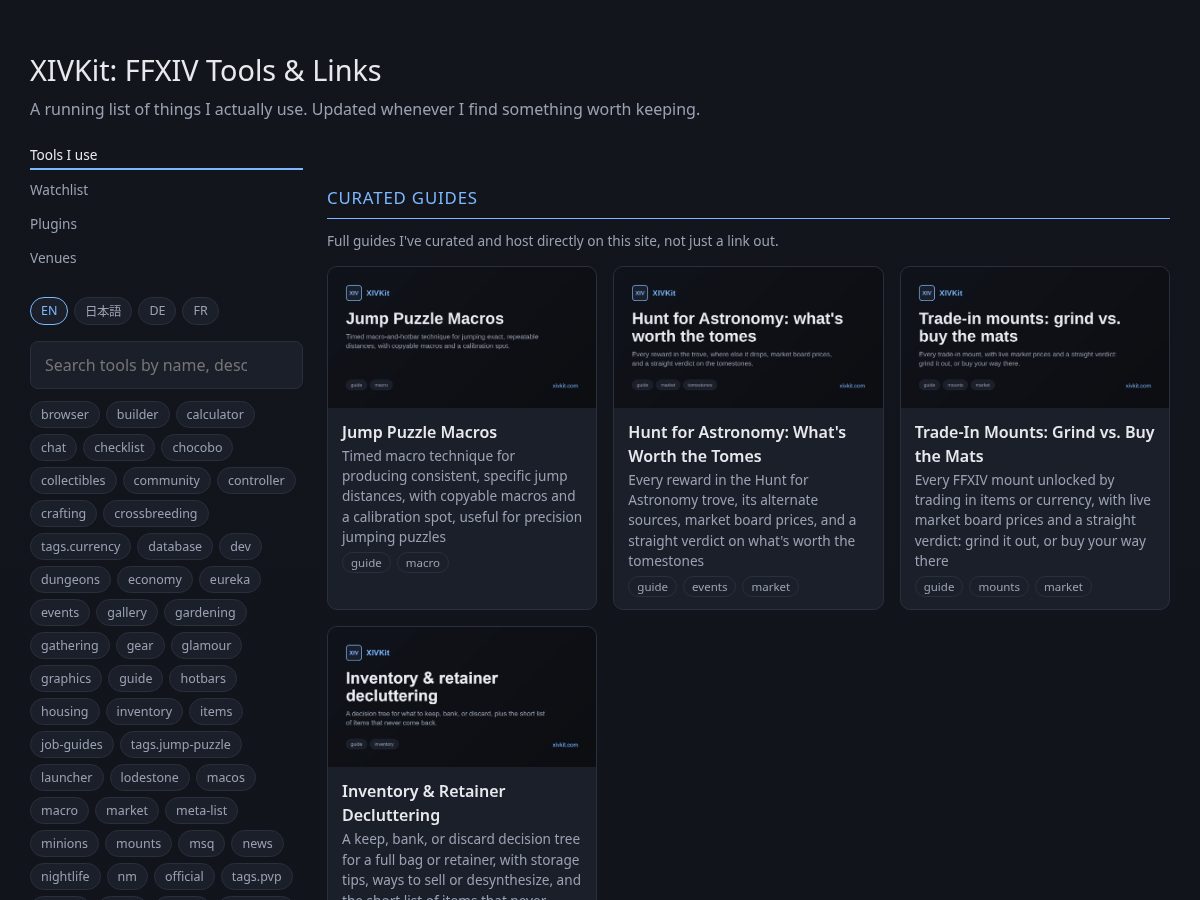
Task: Switch to the Watchlist section
Action: coord(166,190)
